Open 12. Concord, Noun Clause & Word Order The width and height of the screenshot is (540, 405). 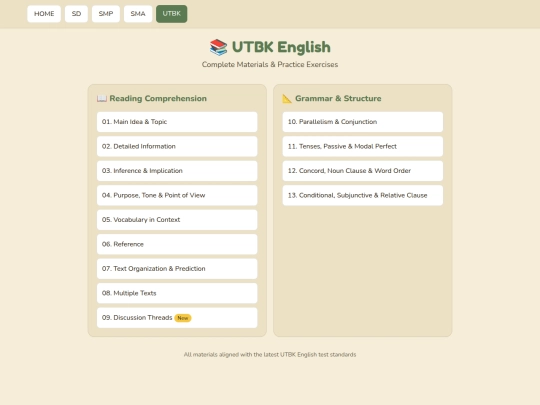(363, 171)
